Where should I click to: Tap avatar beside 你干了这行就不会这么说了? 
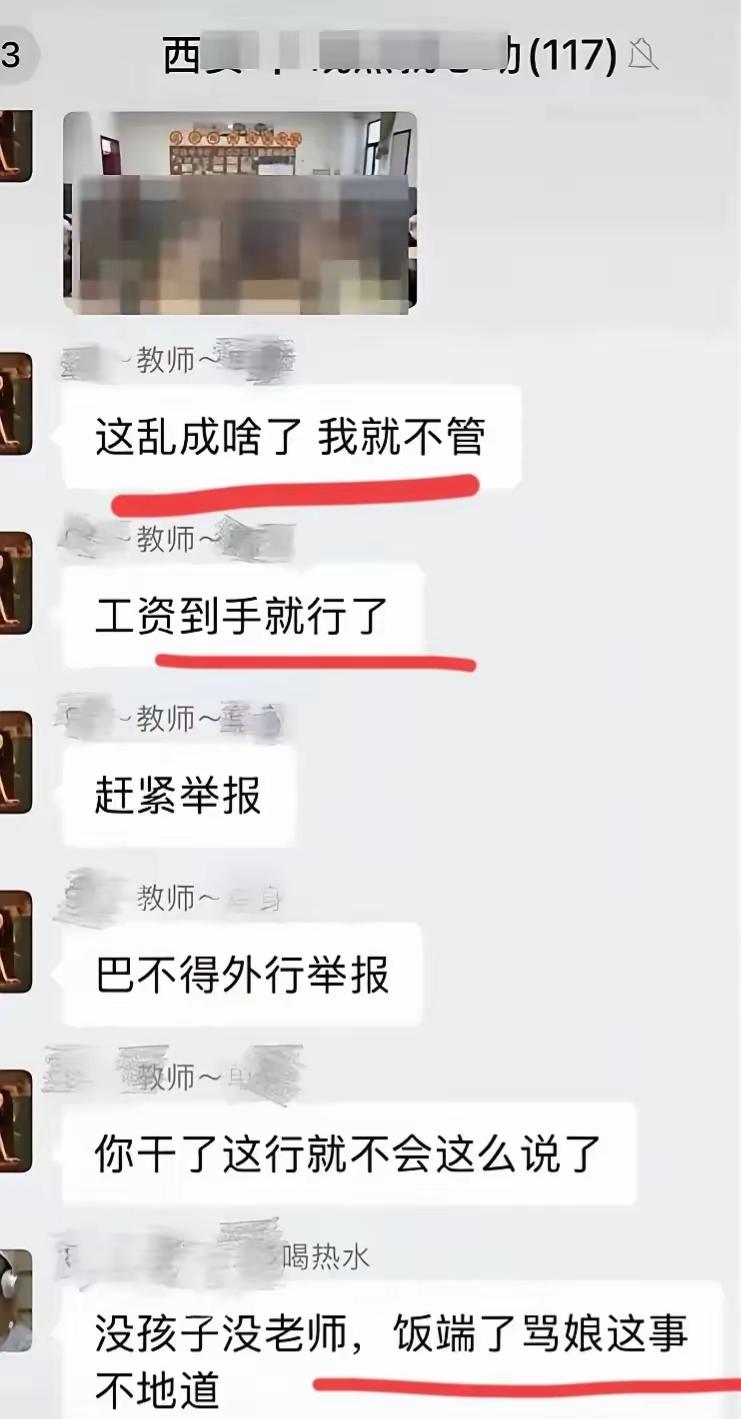(15, 1120)
